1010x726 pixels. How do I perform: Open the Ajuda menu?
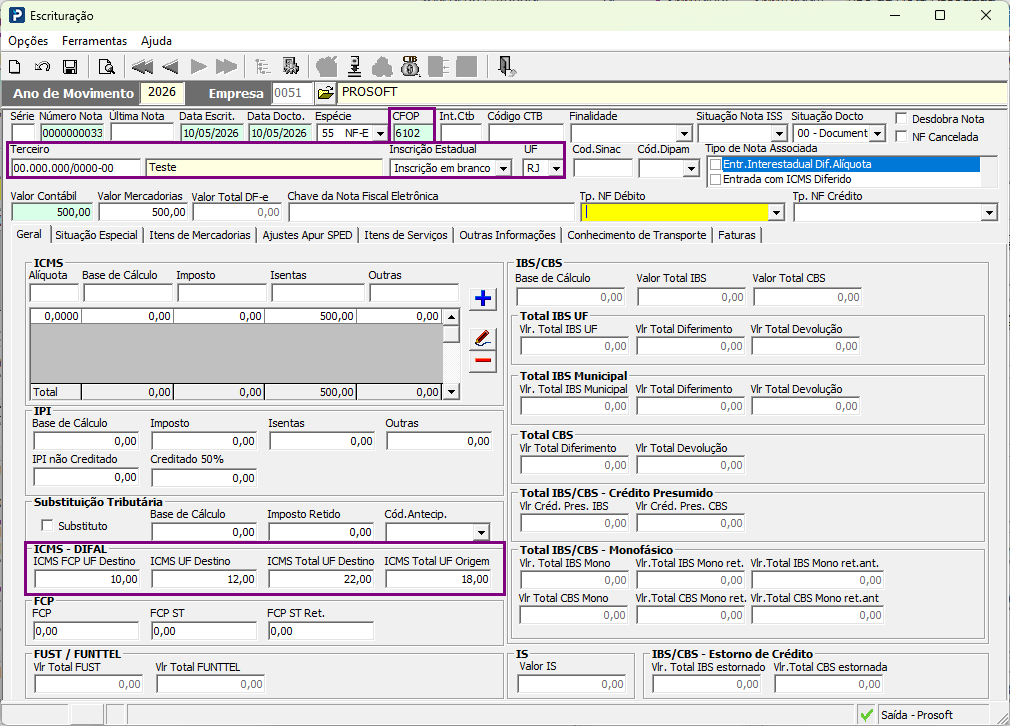click(157, 41)
